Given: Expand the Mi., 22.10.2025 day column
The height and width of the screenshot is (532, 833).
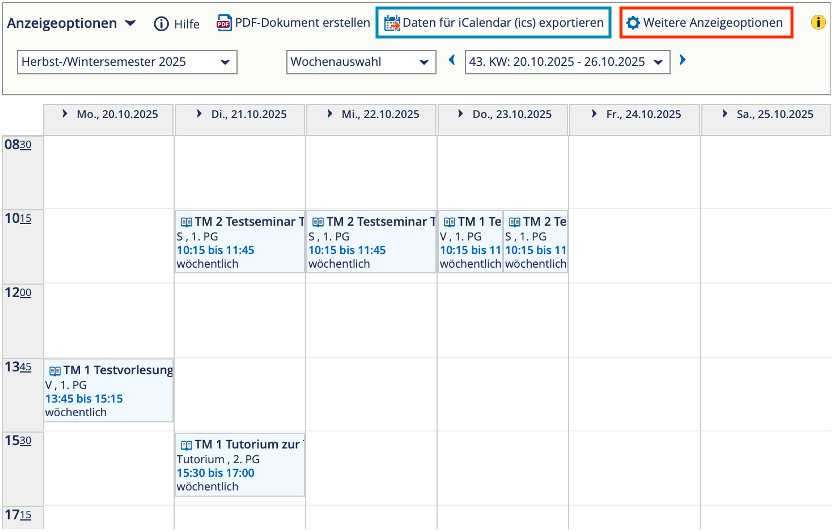Looking at the screenshot, I should coord(330,114).
